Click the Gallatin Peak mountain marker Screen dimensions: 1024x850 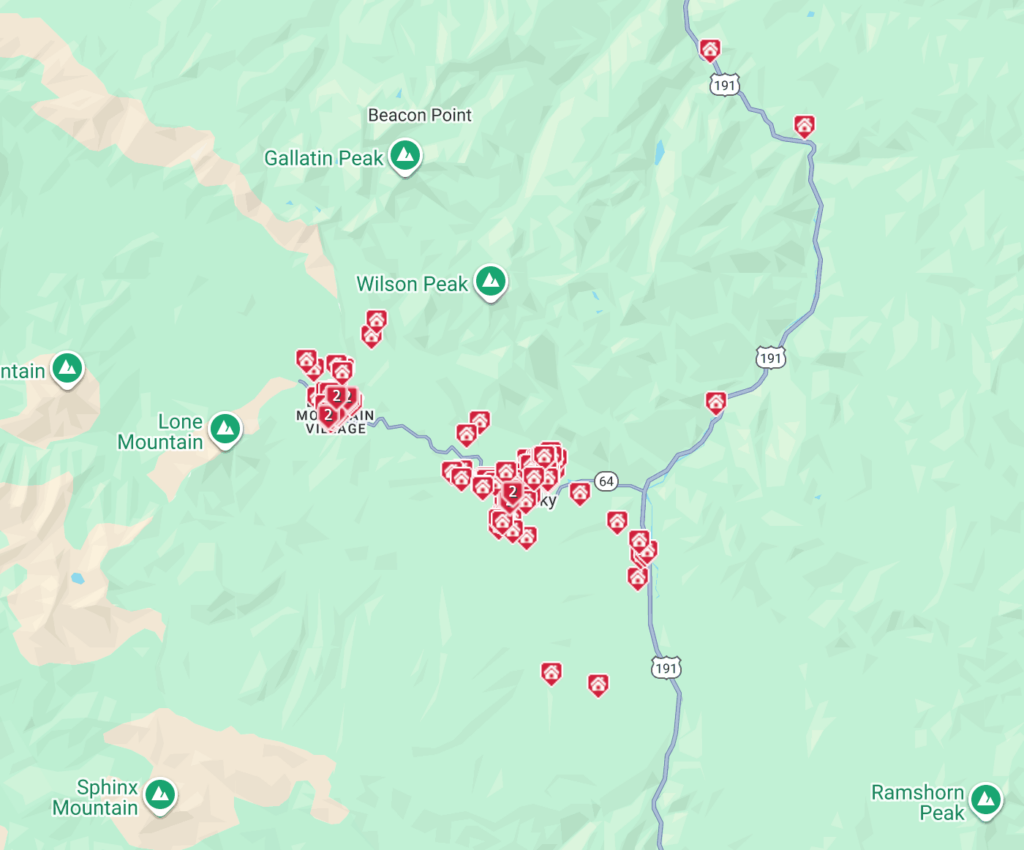406,157
